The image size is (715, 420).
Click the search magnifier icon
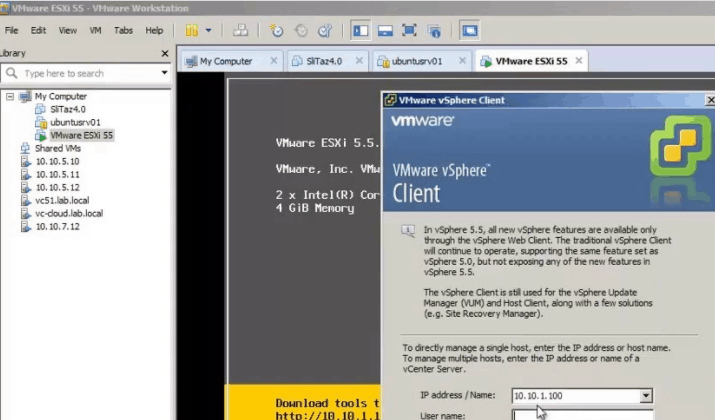coord(12,73)
